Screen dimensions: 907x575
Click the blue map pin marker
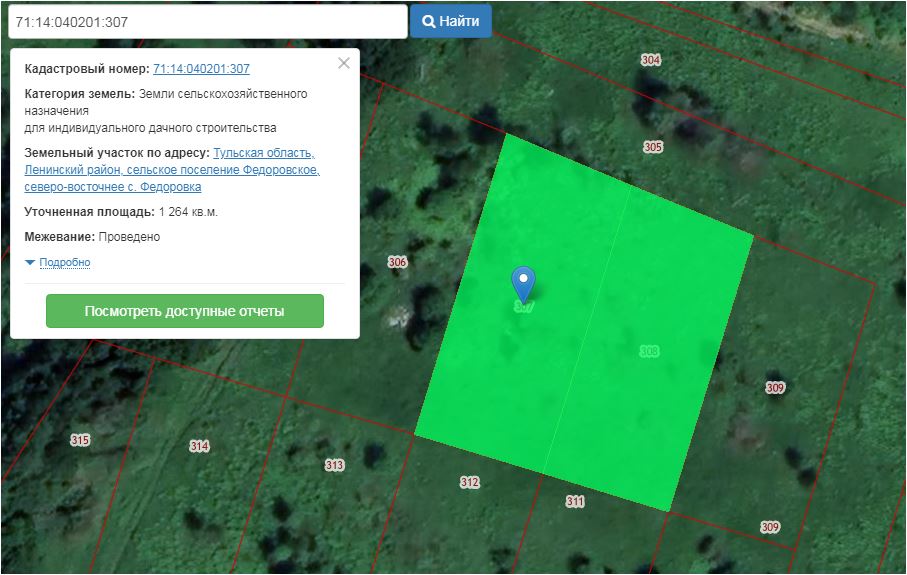(x=523, y=281)
